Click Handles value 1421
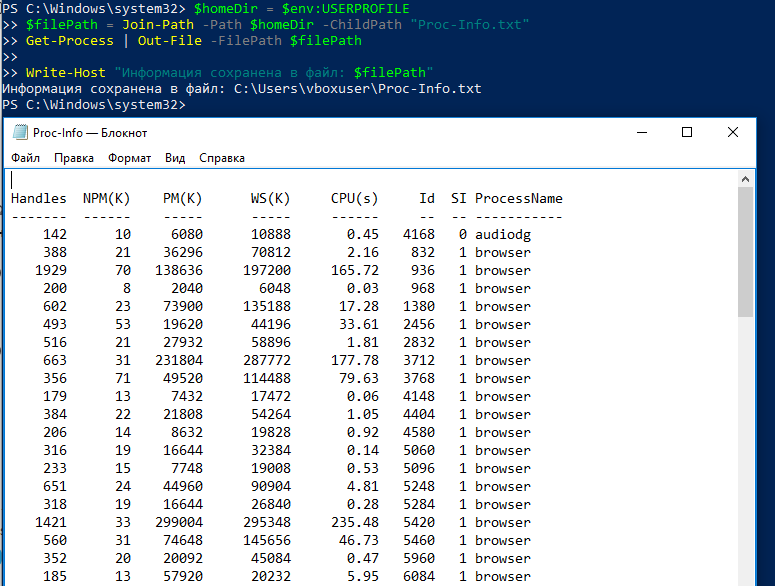 pos(51,522)
